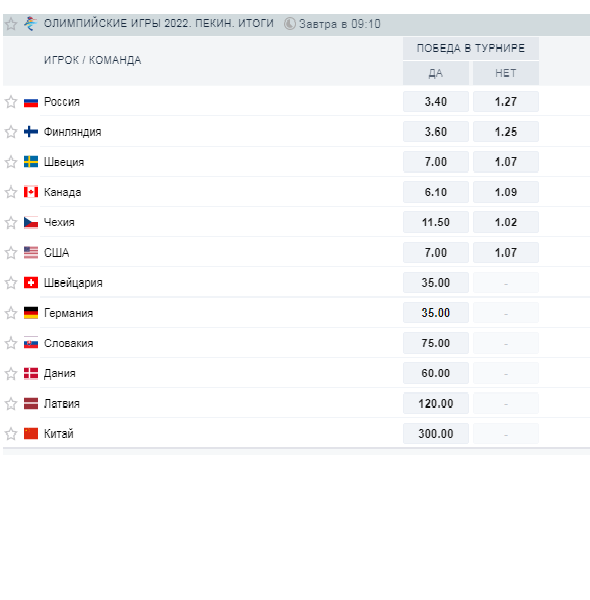Select ДА odds 6.10 for Канада
This screenshot has width=590, height=600.
[x=436, y=192]
